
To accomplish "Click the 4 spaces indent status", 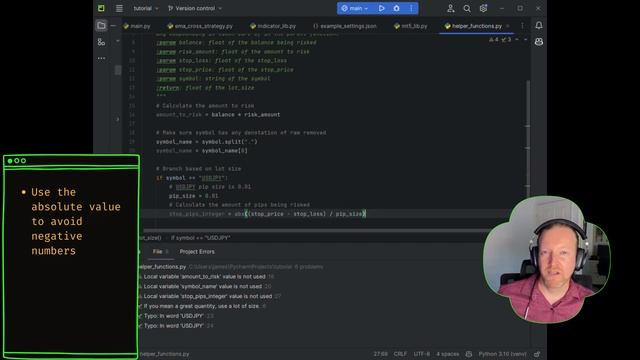I will coord(447,354).
